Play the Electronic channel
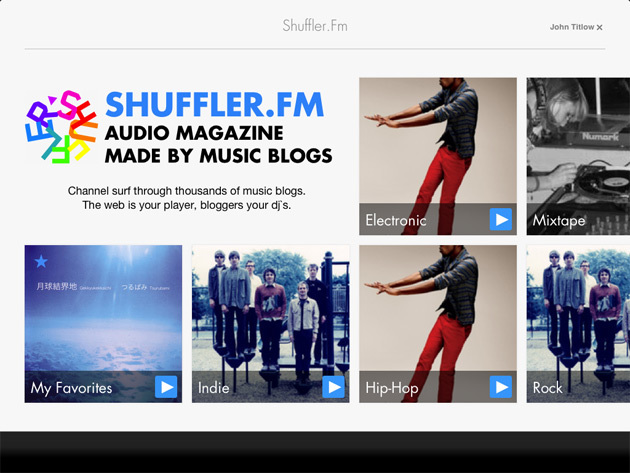This screenshot has width=630, height=473. point(501,219)
